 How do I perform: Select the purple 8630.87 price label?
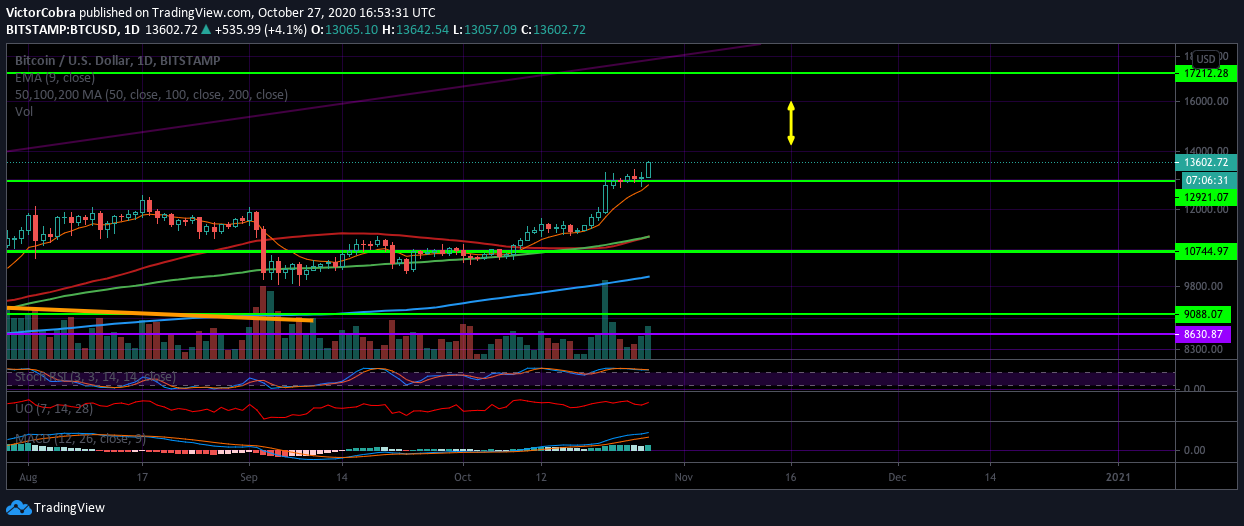1205,334
